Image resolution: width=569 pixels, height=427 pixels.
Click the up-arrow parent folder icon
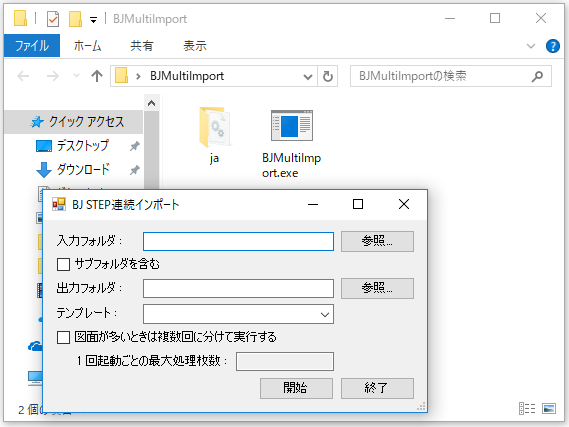click(x=97, y=76)
